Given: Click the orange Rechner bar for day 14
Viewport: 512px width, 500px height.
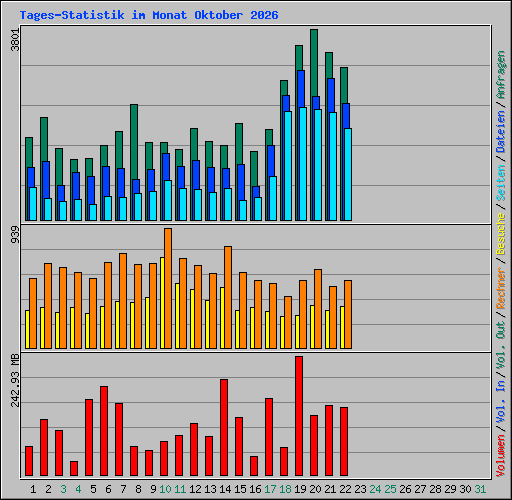Looking at the screenshot, I should pos(228,298).
